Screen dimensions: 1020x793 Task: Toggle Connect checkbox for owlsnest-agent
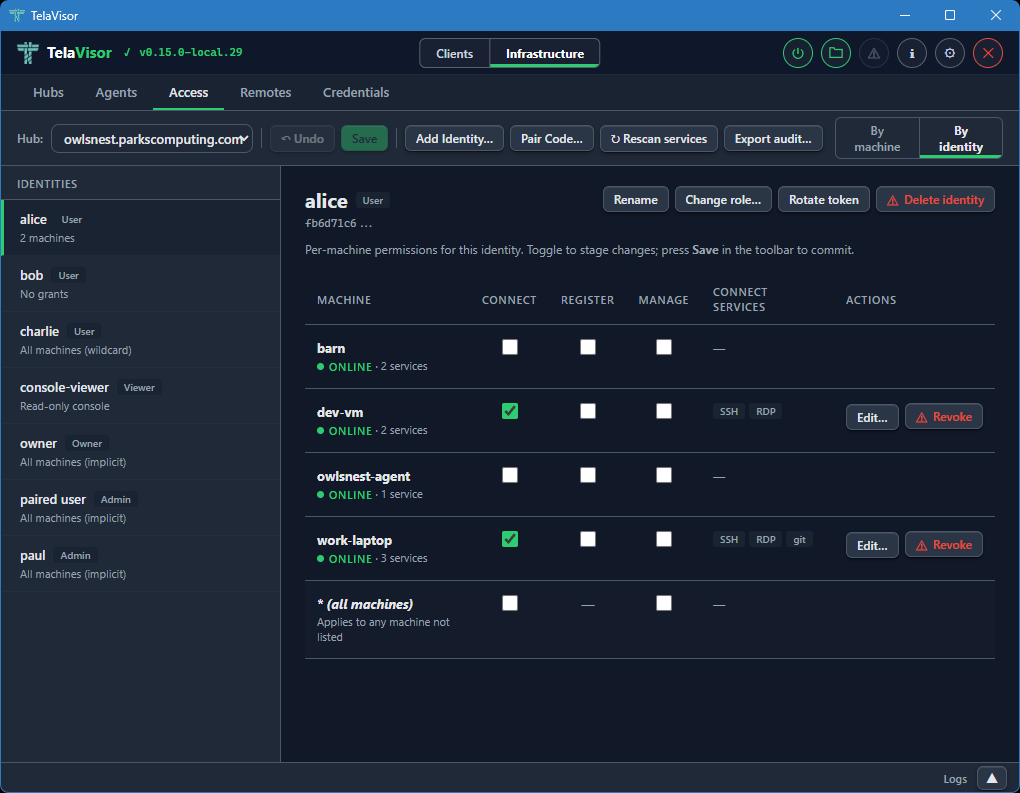click(x=510, y=475)
